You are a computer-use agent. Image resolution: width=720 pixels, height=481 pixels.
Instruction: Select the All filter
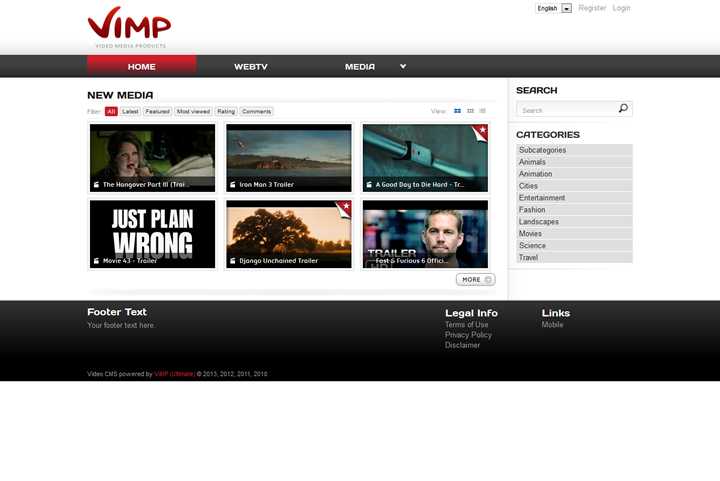tap(111, 112)
